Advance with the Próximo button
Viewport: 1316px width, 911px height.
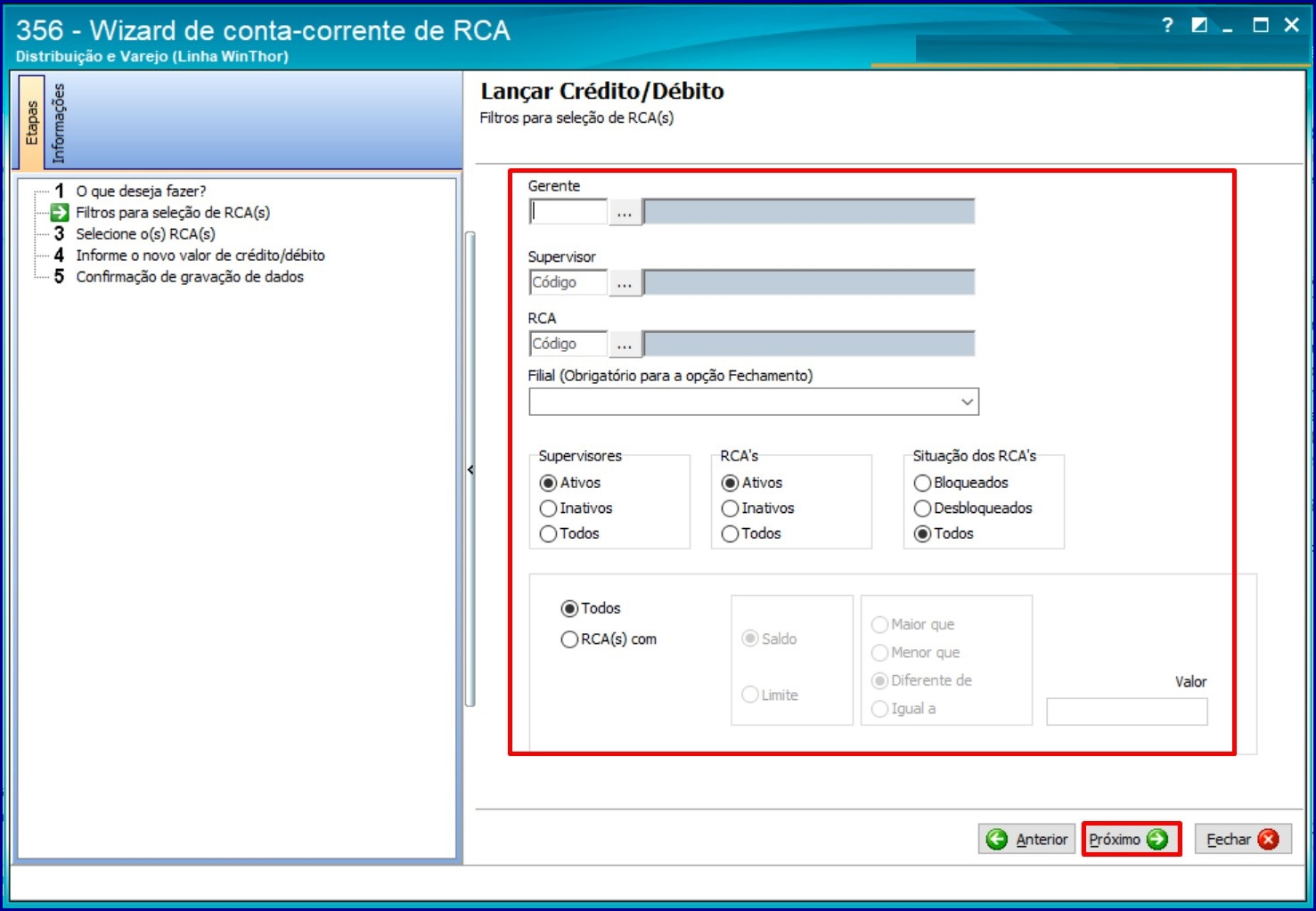(x=1131, y=839)
